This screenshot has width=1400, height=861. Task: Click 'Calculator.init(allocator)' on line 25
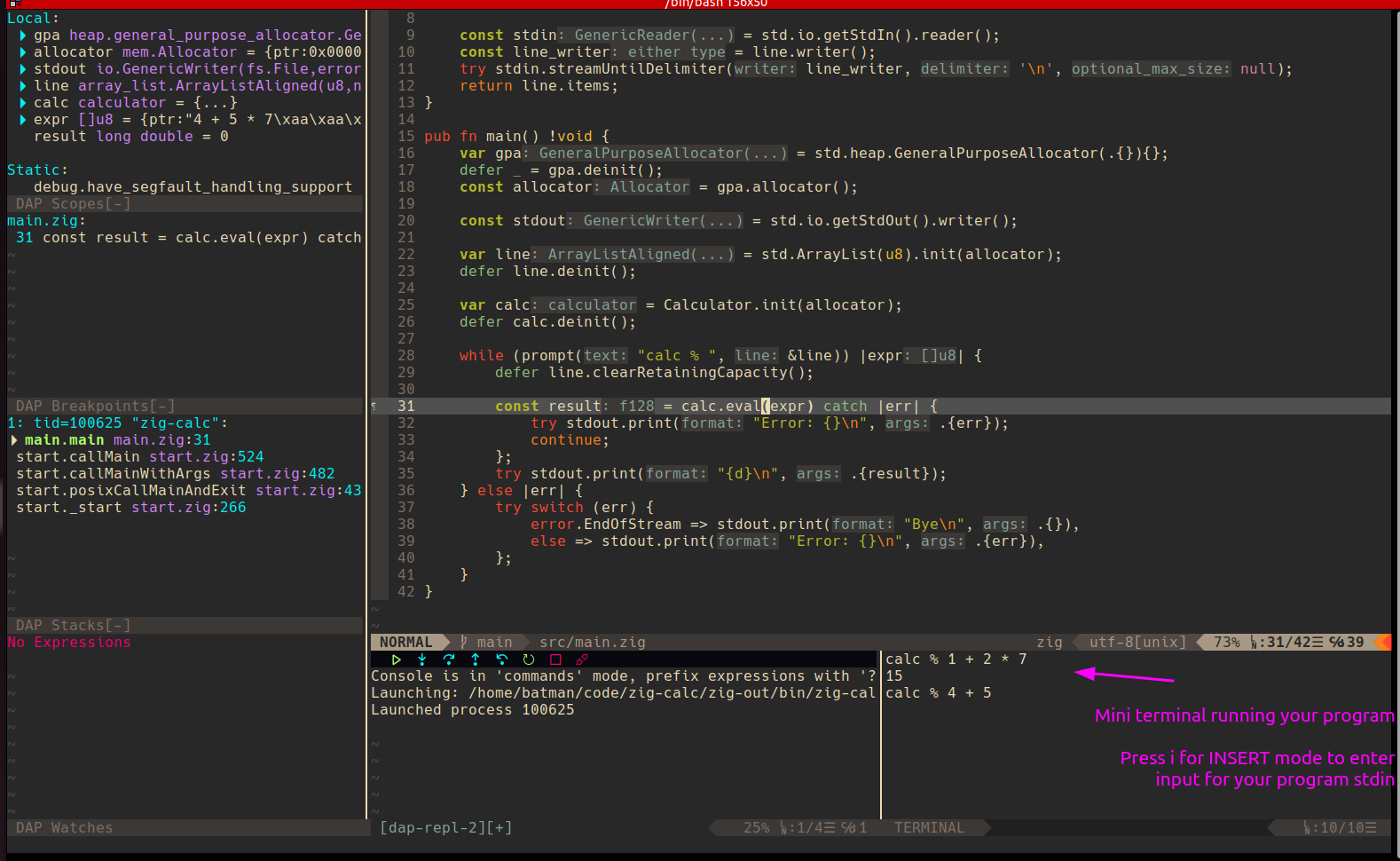[778, 305]
